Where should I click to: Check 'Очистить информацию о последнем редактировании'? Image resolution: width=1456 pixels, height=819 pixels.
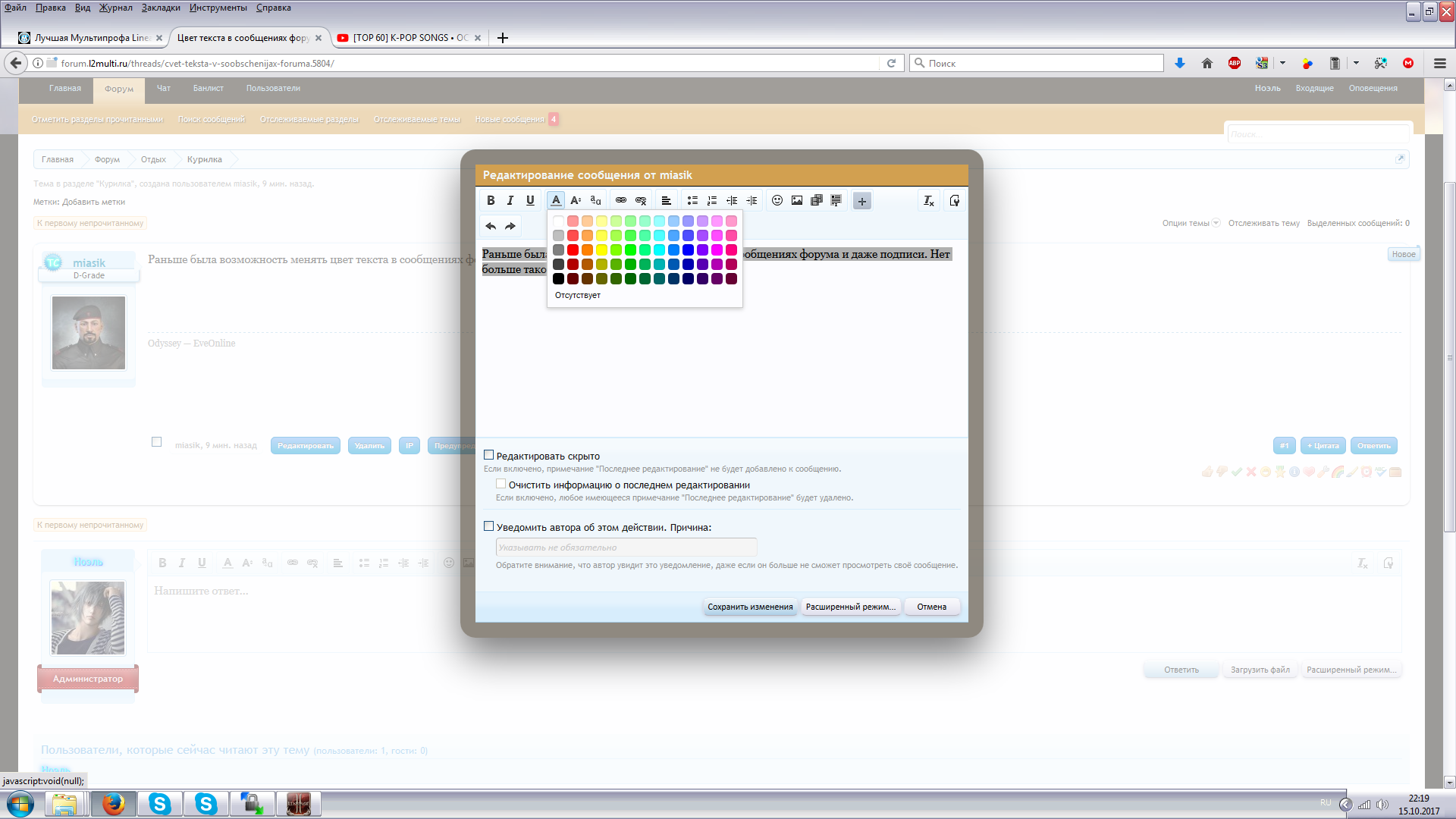pyautogui.click(x=501, y=485)
